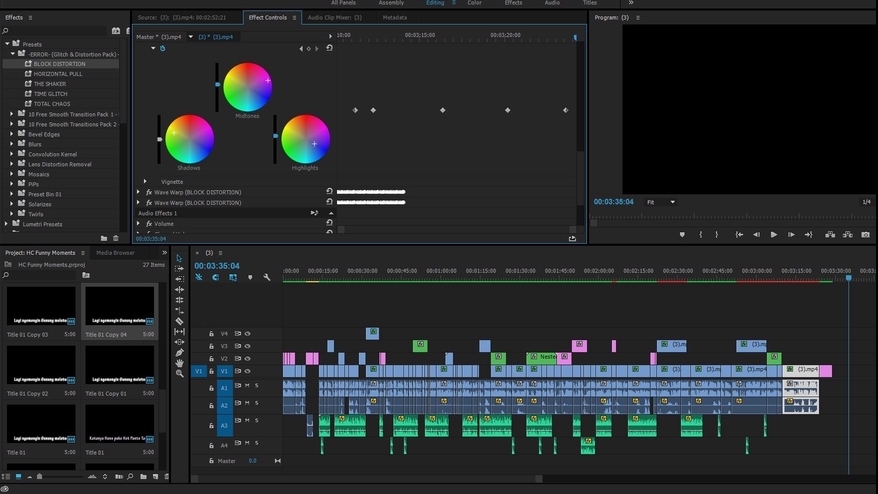
Task: Click Play in Program monitor
Action: coord(773,235)
